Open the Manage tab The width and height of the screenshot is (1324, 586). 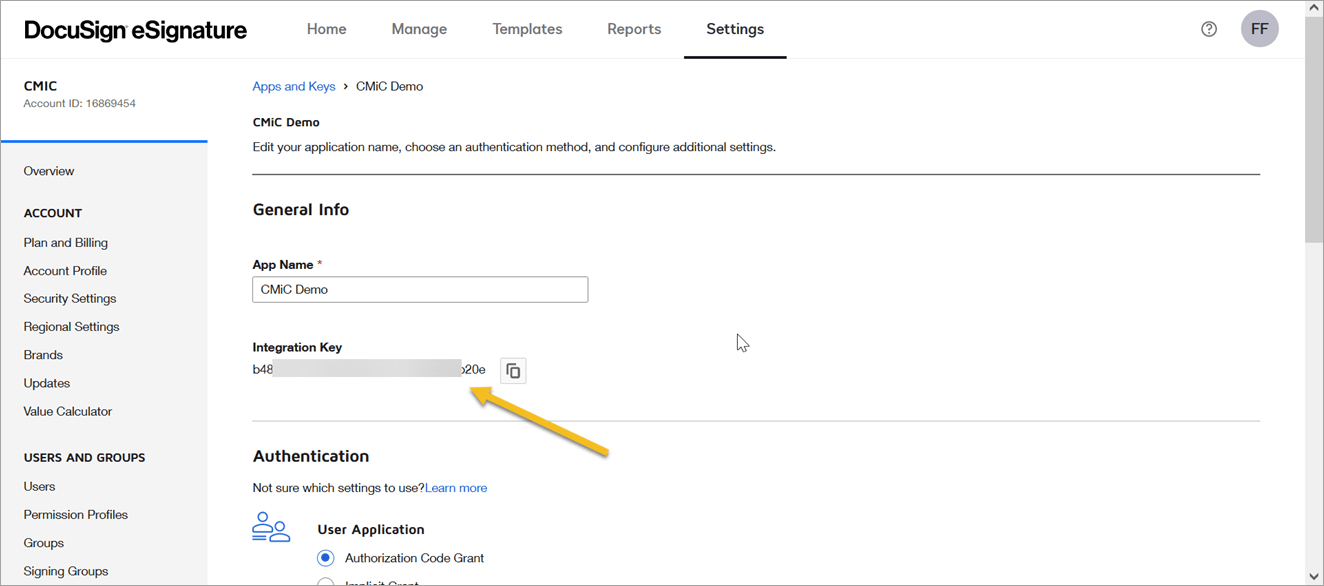click(419, 29)
